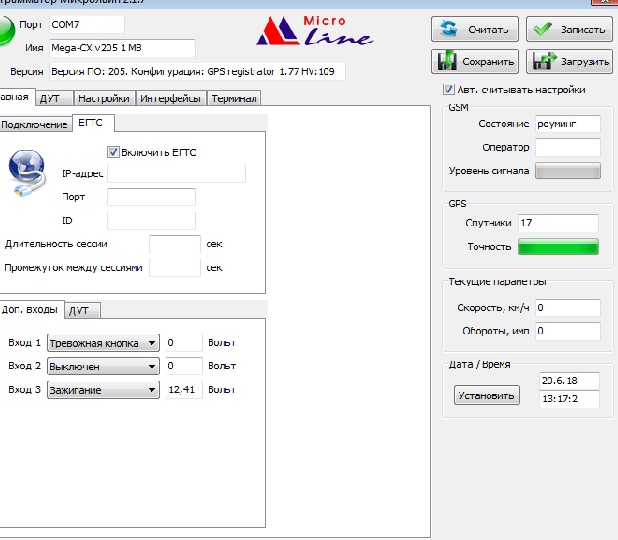The height and width of the screenshot is (540, 618).
Task: Switch to the Настройки tab
Action: coord(103,99)
